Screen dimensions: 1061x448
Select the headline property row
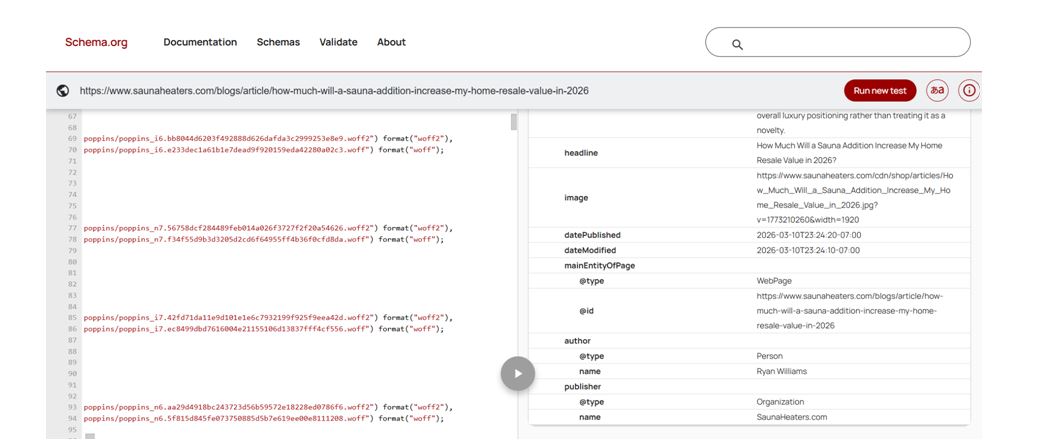coord(581,153)
